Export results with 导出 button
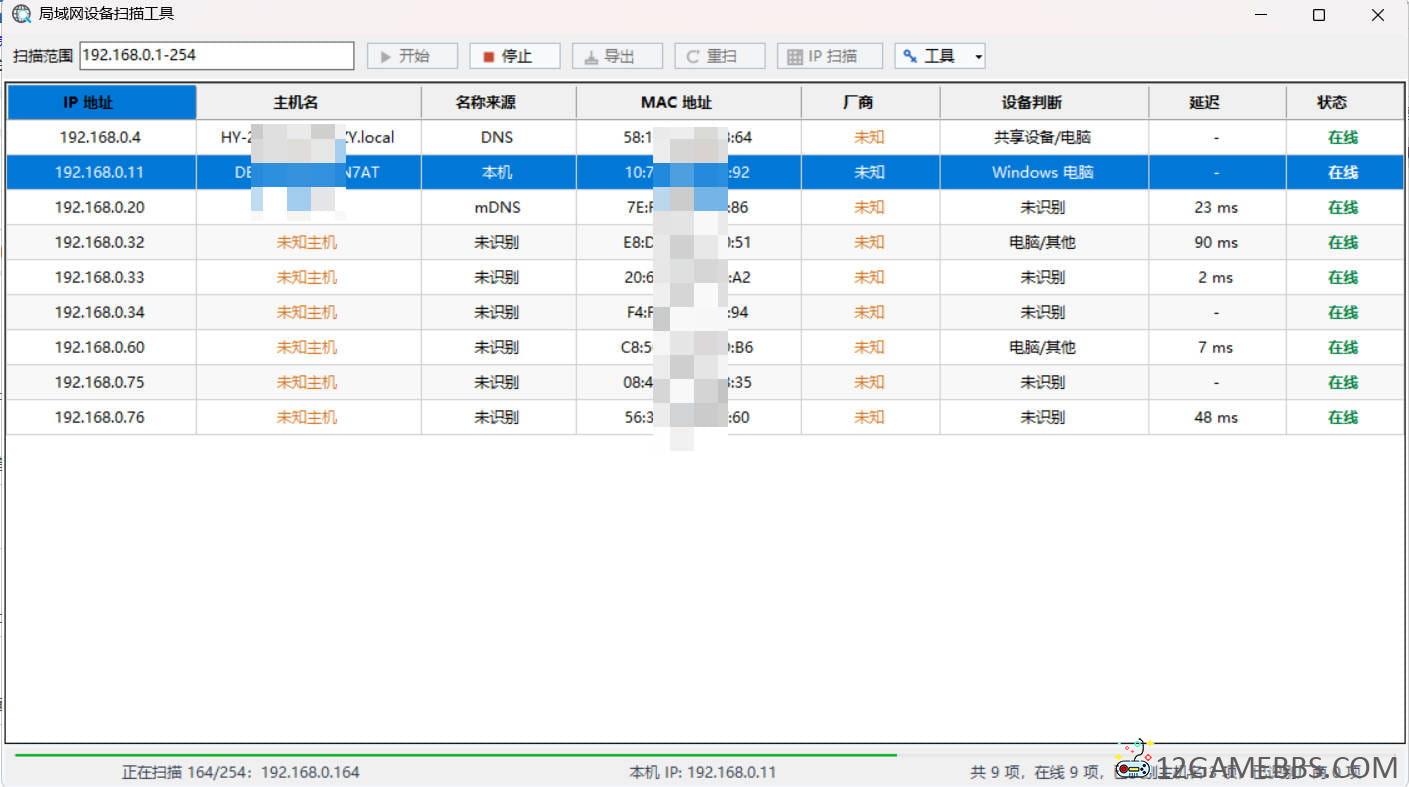Viewport: 1409px width, 787px height. (617, 56)
